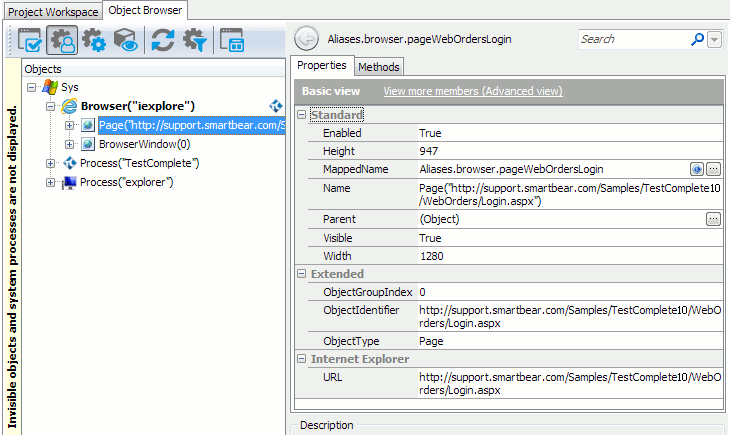
Task: Toggle the gears-with-user toolbar button
Action: [x=62, y=40]
